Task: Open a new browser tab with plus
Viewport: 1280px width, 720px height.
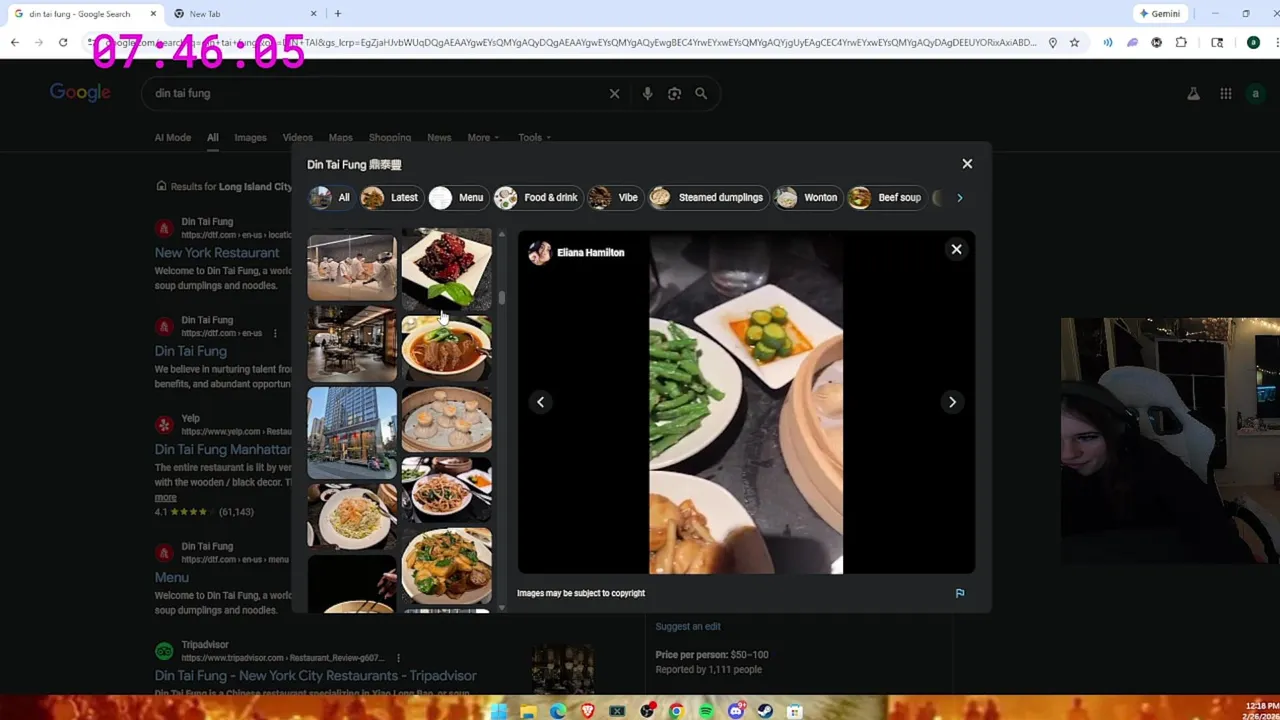Action: [x=338, y=14]
